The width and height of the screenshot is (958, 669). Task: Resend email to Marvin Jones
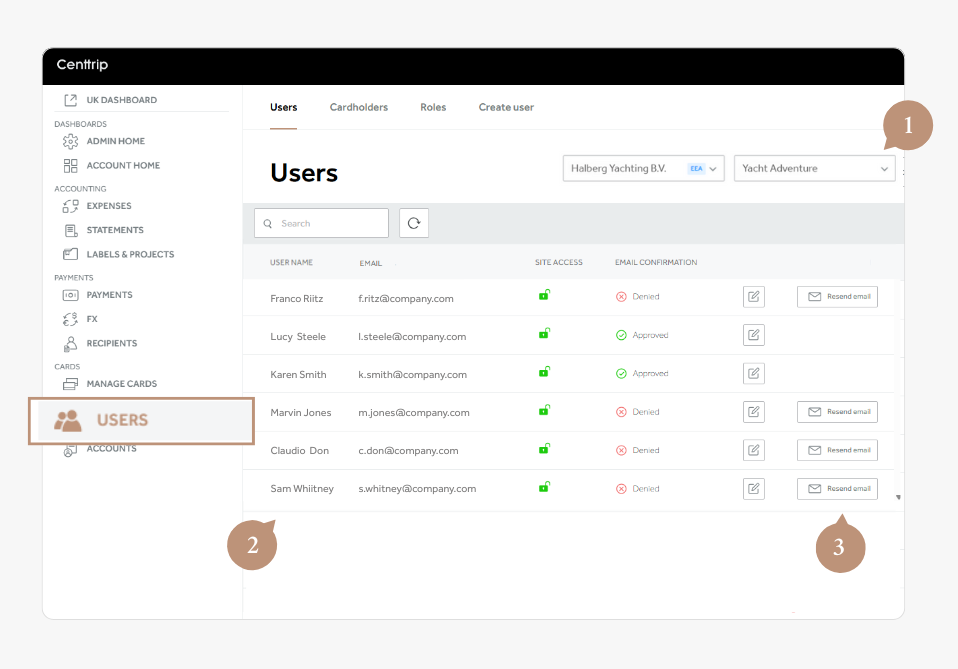pyautogui.click(x=837, y=412)
